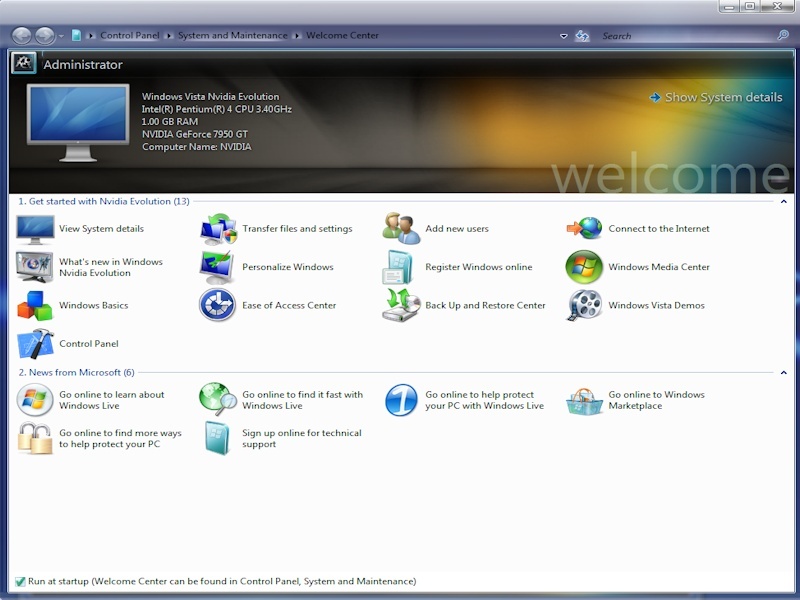This screenshot has width=800, height=600.
Task: Click the 'Personalize Windows' label
Action: pyautogui.click(x=288, y=267)
